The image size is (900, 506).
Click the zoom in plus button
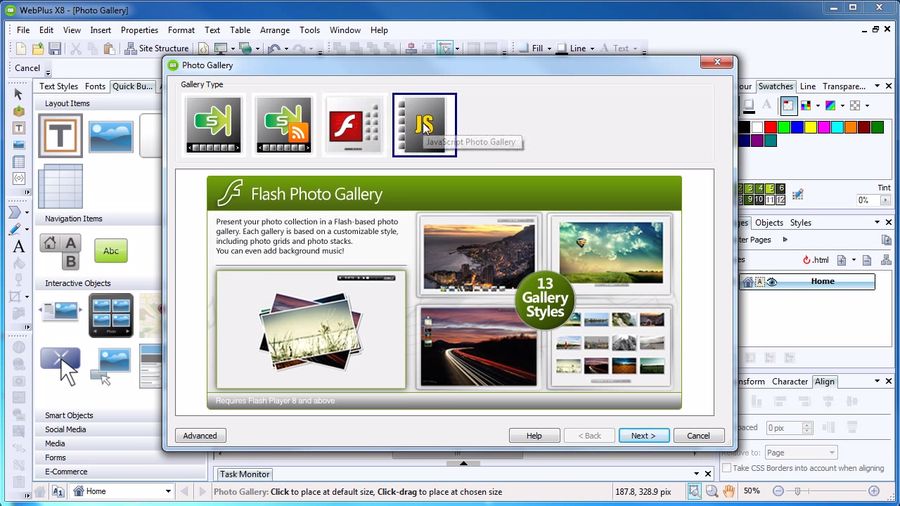click(874, 491)
